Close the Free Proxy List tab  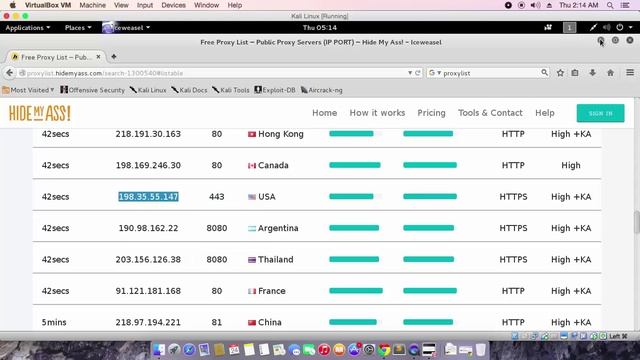98,57
